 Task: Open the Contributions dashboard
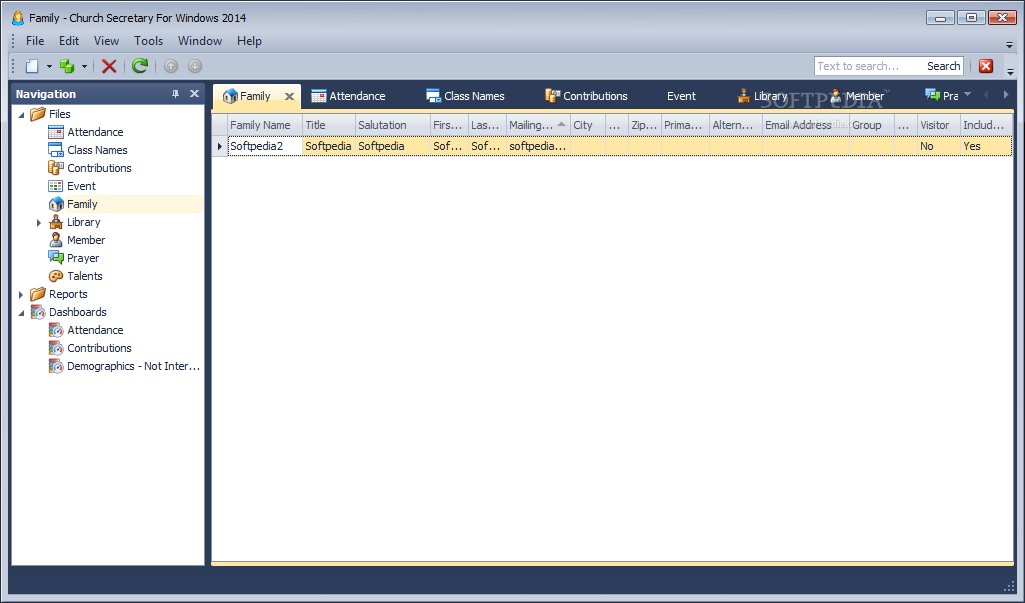tap(99, 348)
